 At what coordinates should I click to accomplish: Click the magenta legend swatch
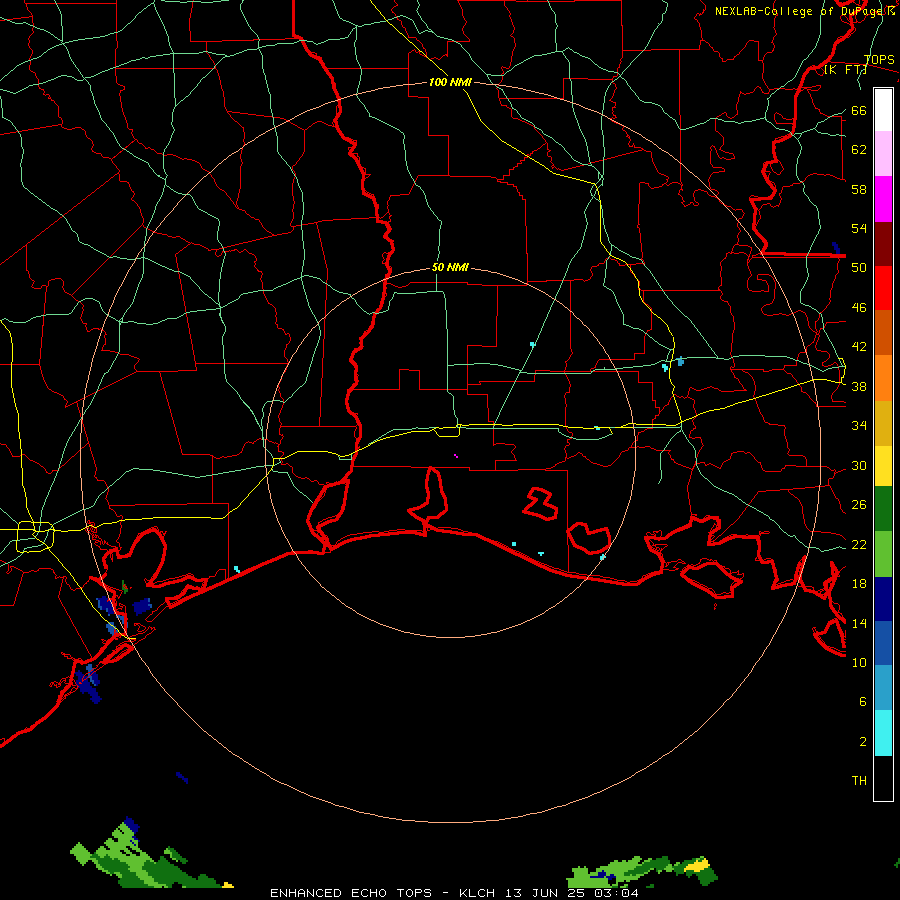[883, 199]
